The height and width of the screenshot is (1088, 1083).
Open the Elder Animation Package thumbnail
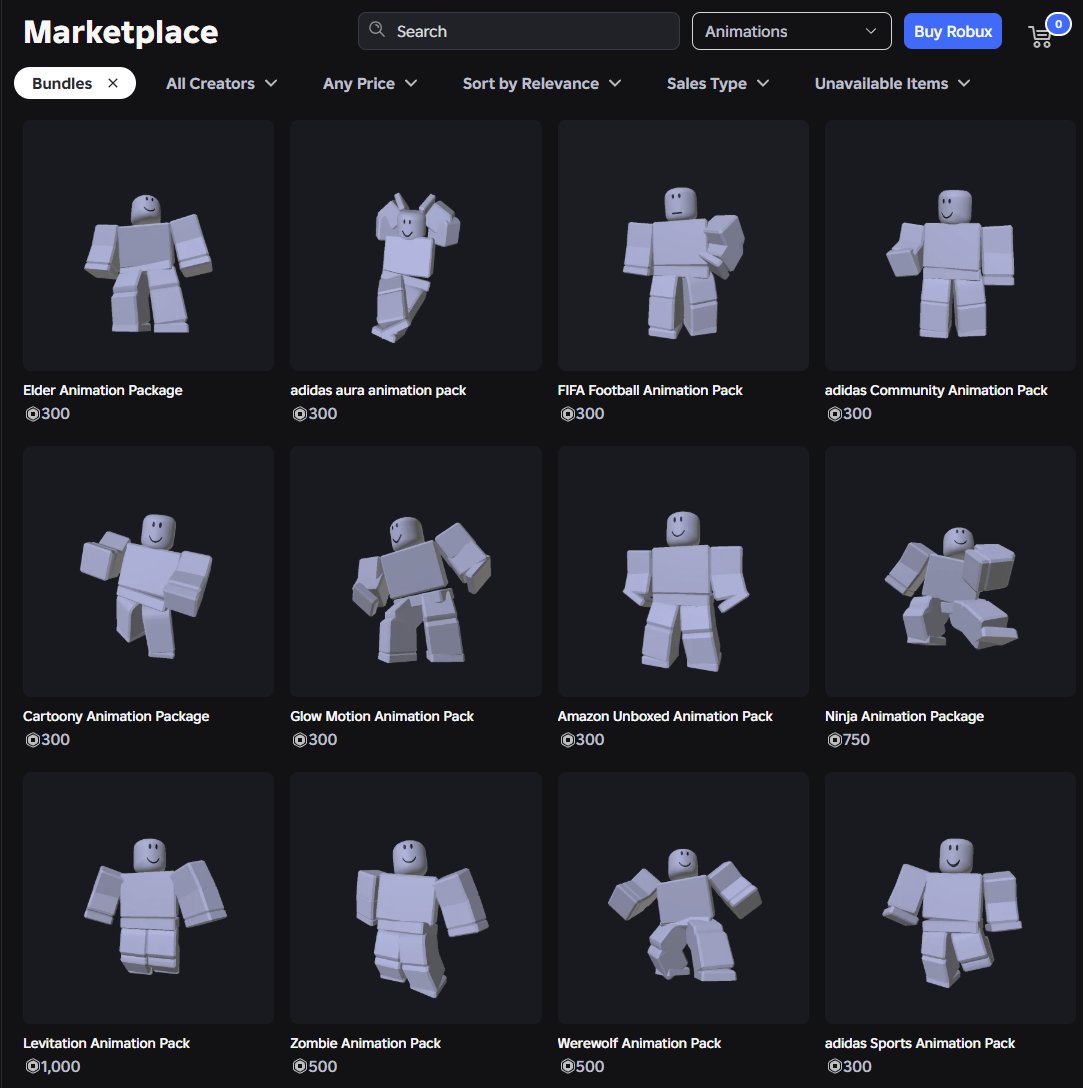click(x=148, y=246)
